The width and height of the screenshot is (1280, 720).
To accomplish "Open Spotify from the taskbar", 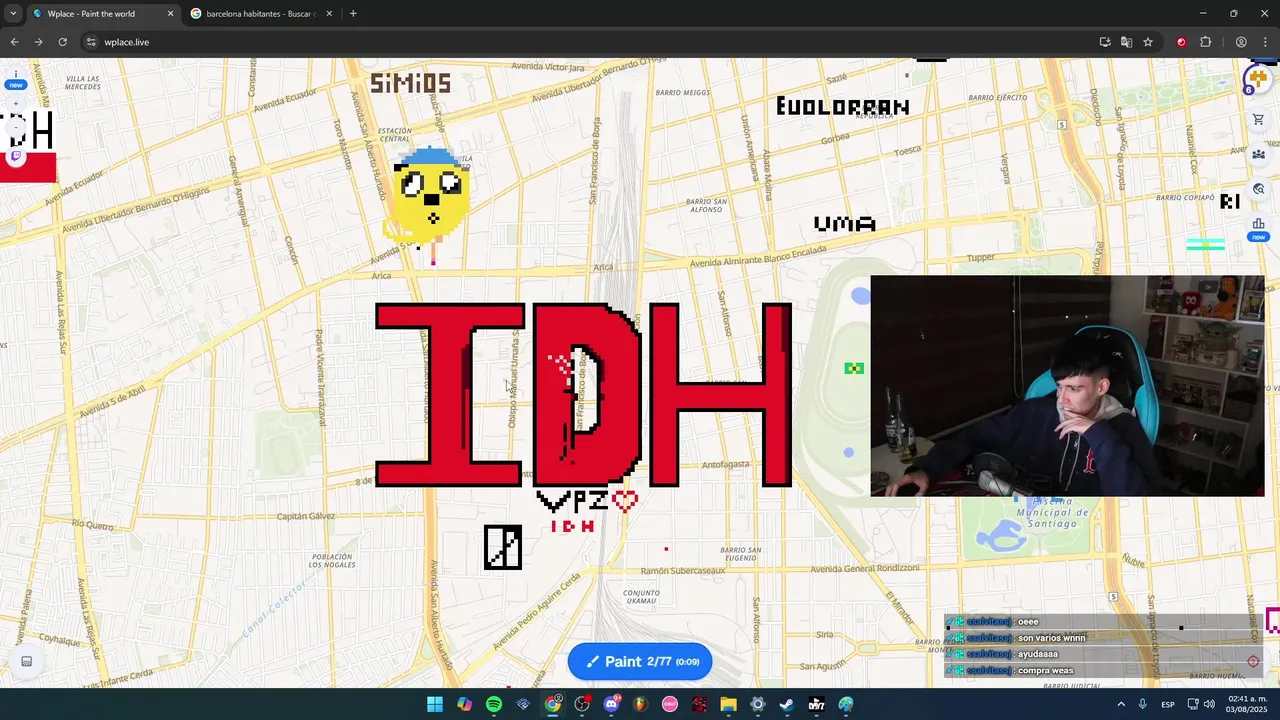I will pyautogui.click(x=494, y=704).
